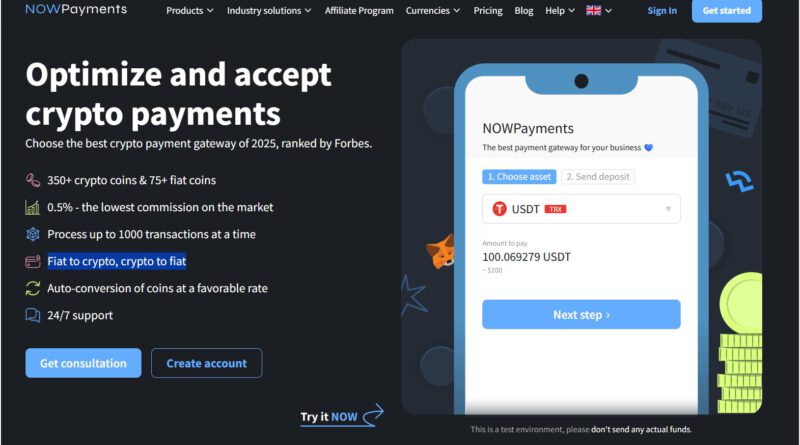
Task: Click the Sign In link
Action: point(662,10)
